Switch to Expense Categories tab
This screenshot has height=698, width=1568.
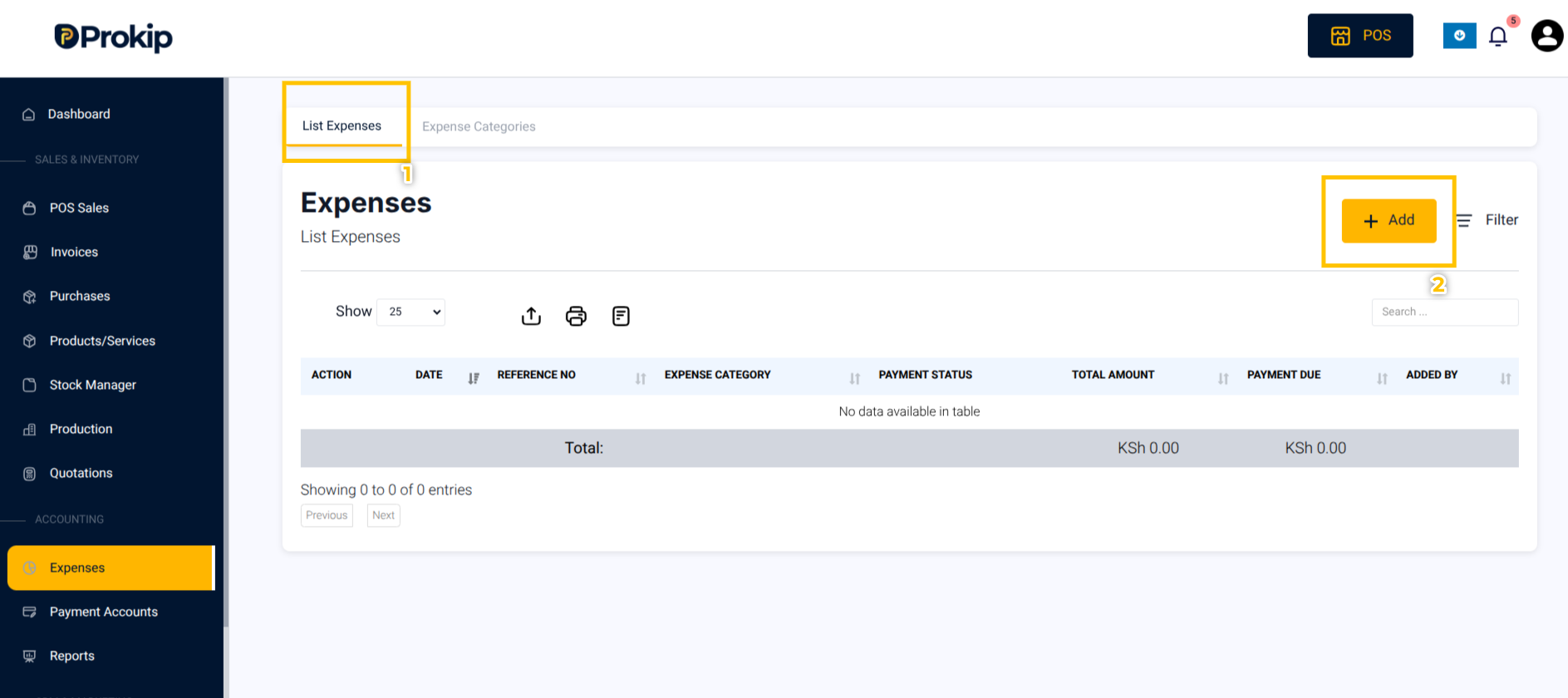pos(479,126)
